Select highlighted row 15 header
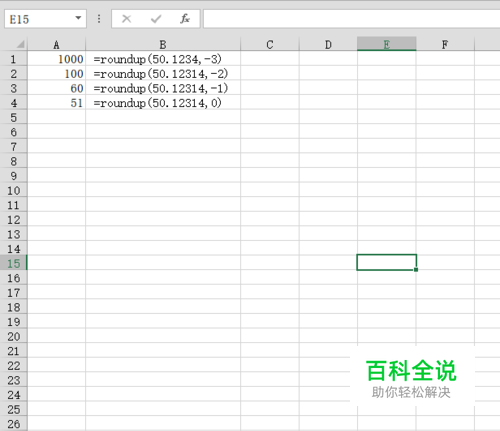Screen dimensions: 500x431 pyautogui.click(x=13, y=263)
